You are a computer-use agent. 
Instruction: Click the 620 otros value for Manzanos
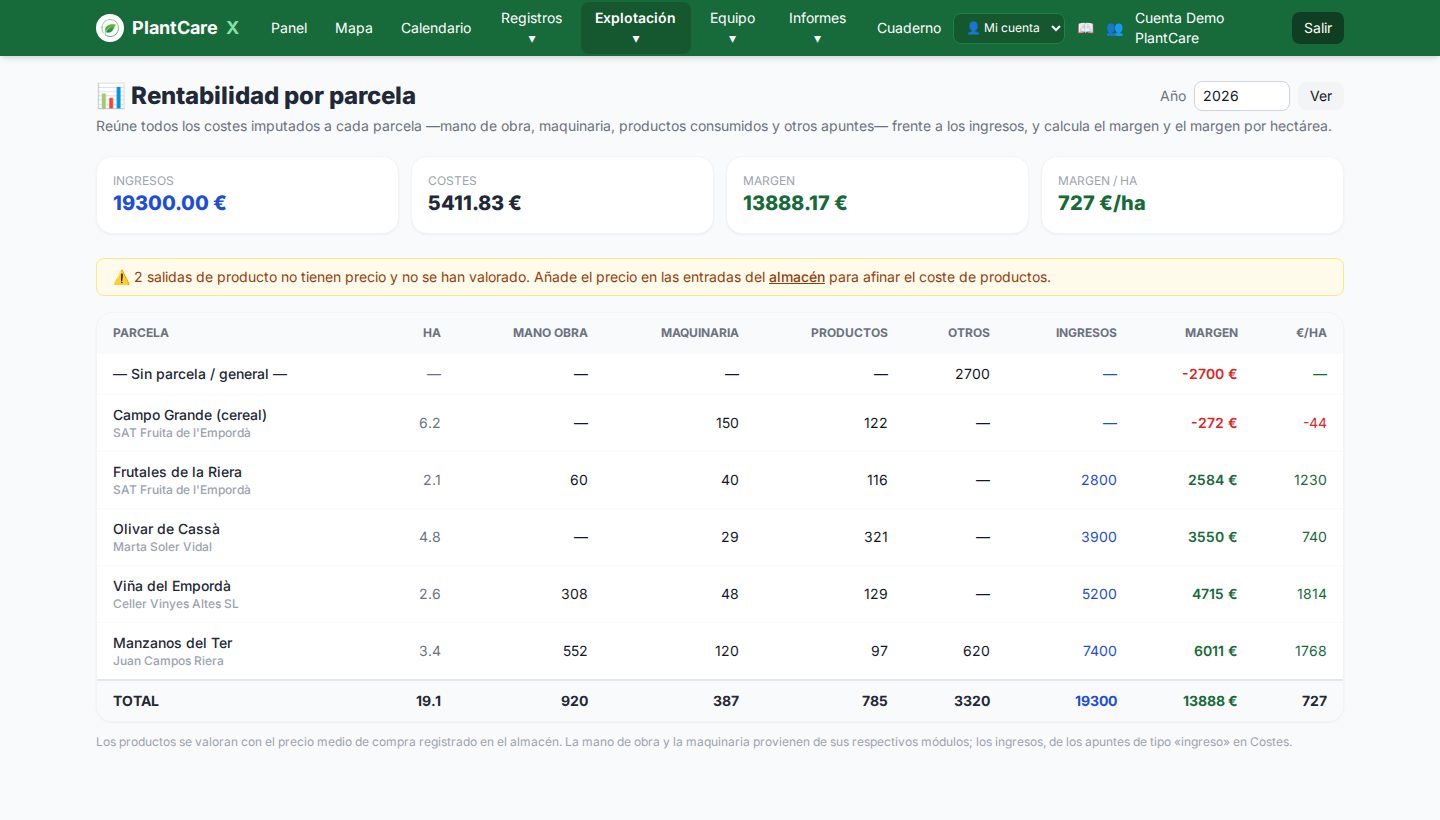(x=976, y=651)
